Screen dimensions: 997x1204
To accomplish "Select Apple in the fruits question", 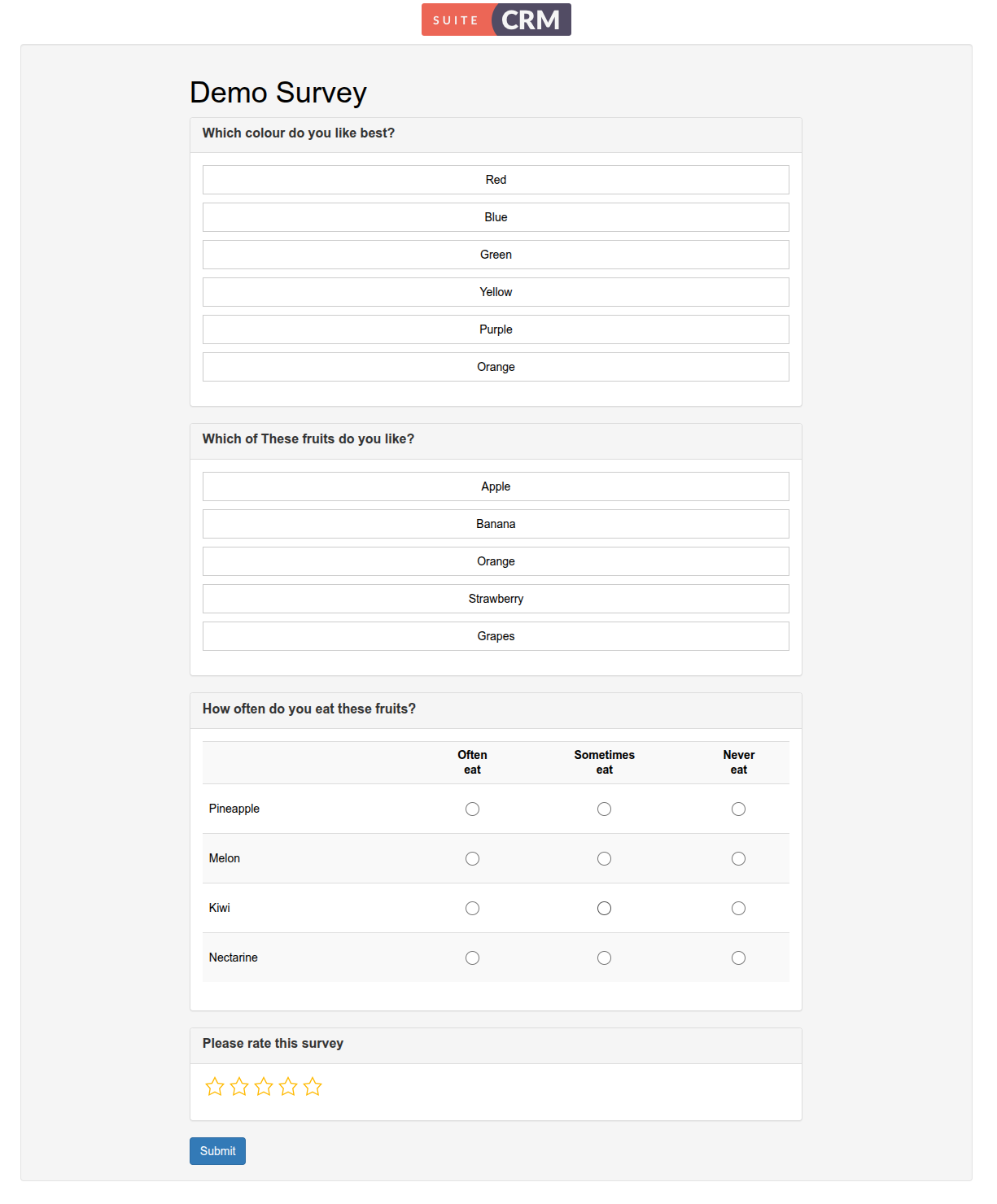I will tap(496, 486).
